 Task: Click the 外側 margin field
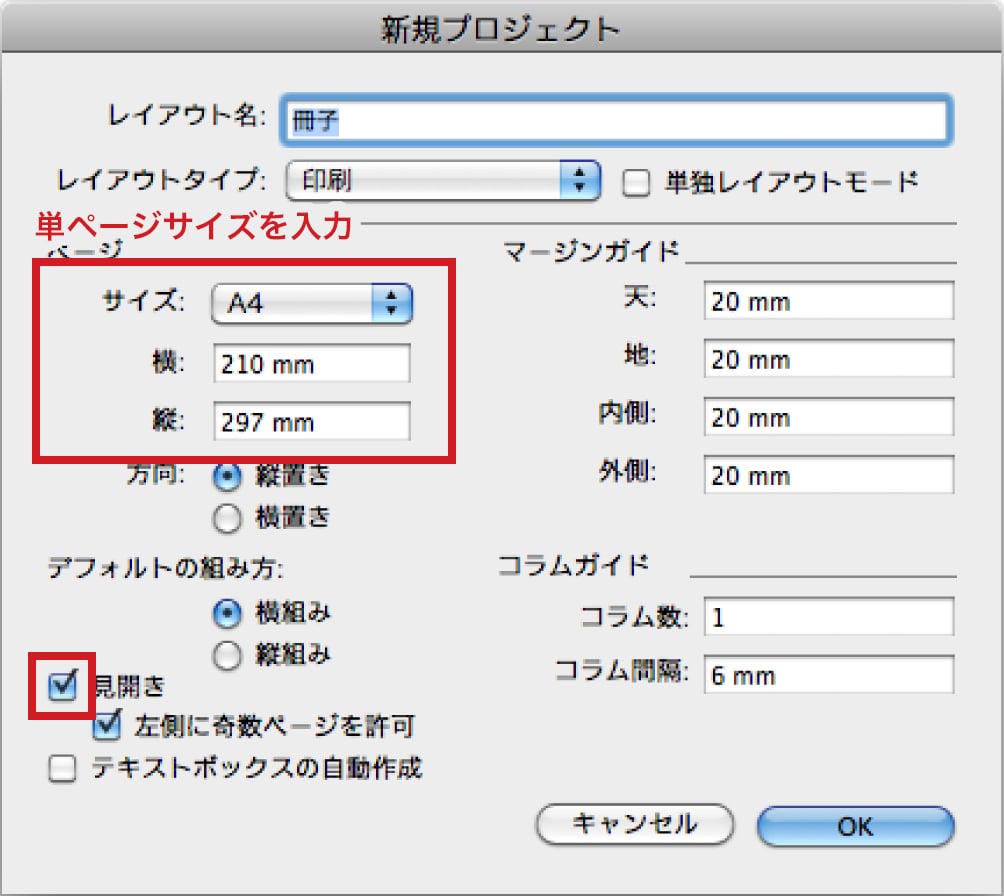(828, 475)
